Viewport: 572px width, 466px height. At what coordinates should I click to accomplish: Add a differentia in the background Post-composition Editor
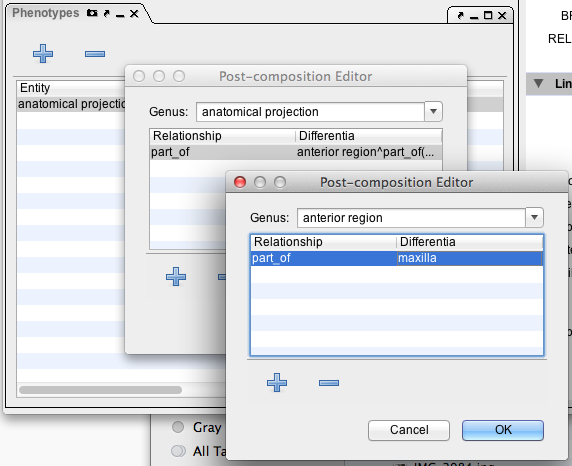(x=176, y=276)
